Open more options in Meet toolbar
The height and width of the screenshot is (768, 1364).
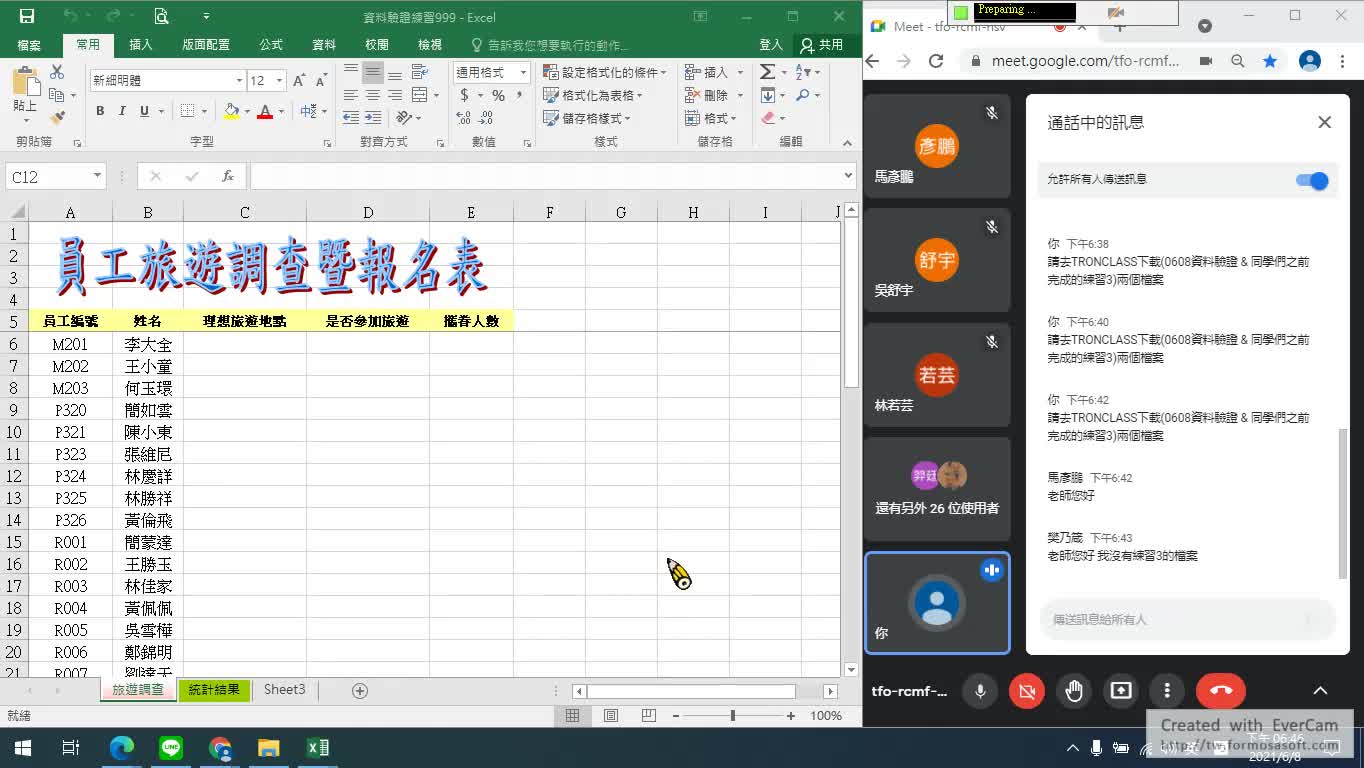coord(1167,690)
